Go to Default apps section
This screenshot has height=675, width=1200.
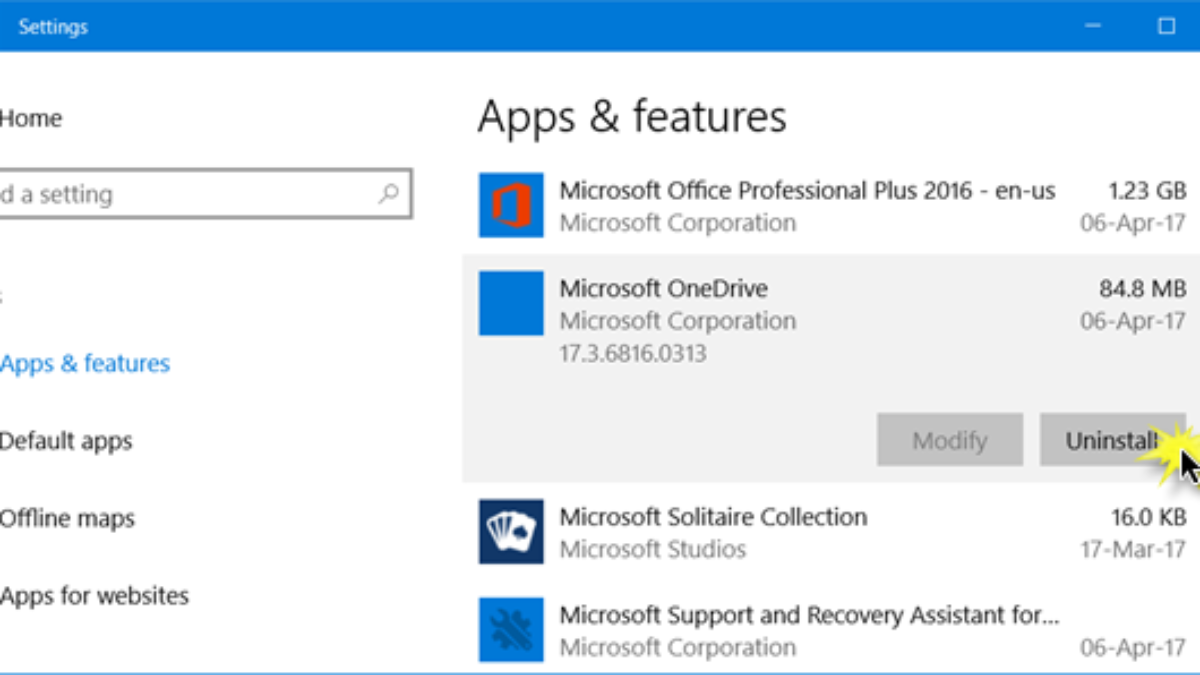pos(66,441)
